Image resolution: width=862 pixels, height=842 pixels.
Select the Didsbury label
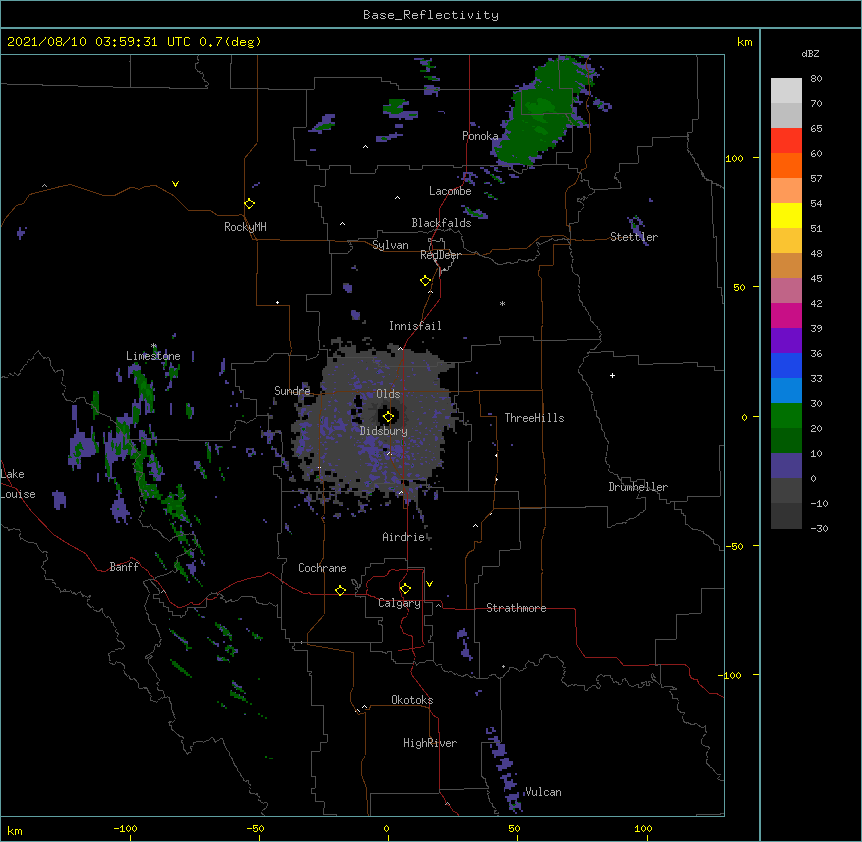pos(384,431)
